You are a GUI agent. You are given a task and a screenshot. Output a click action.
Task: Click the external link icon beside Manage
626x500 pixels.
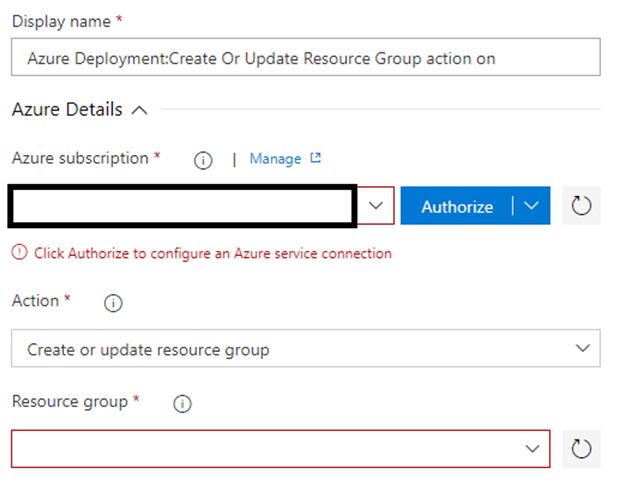click(315, 158)
